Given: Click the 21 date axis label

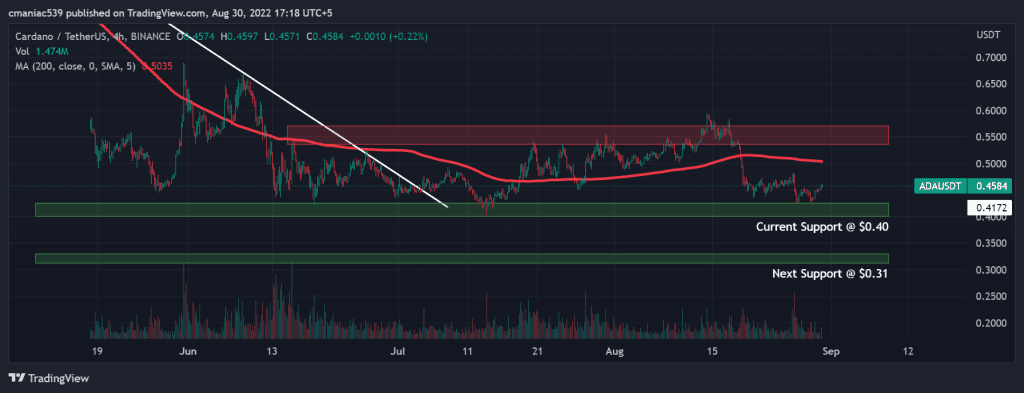Looking at the screenshot, I should (x=536, y=351).
